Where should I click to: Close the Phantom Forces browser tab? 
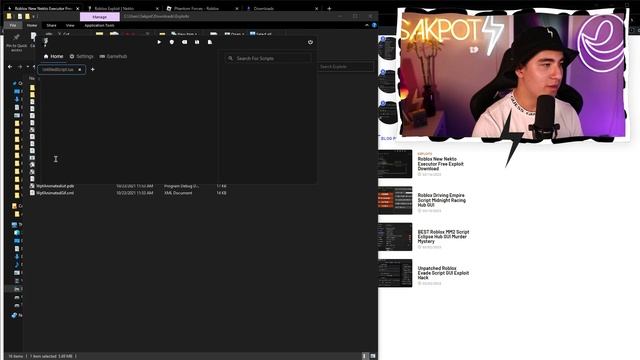(236, 9)
